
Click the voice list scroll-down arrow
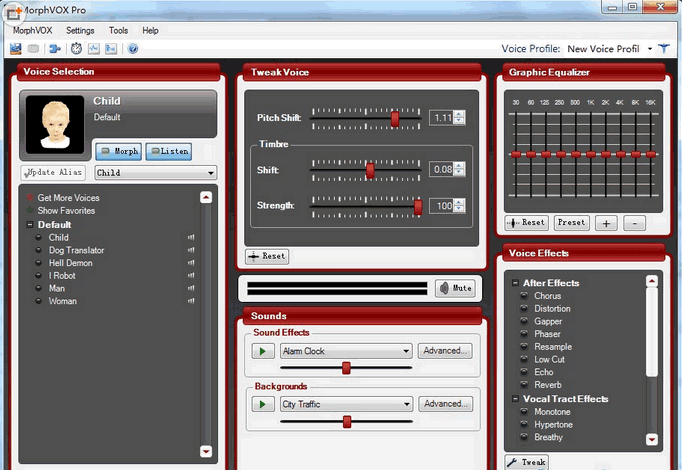click(x=206, y=451)
